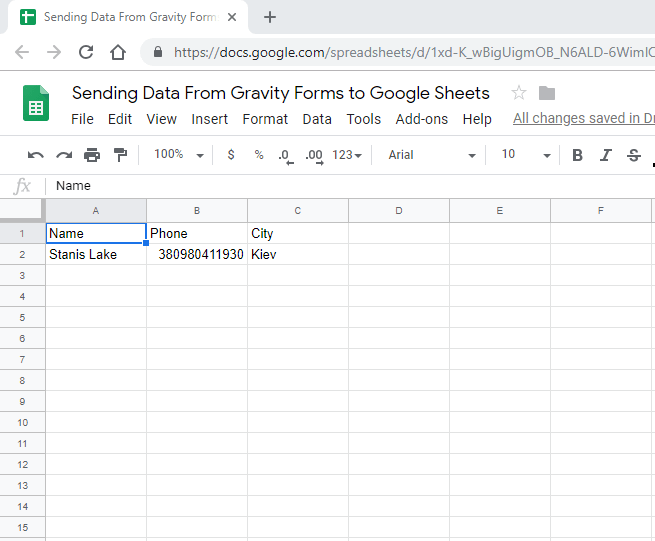This screenshot has width=655, height=541.
Task: Go forward in browser history
Action: tap(54, 52)
